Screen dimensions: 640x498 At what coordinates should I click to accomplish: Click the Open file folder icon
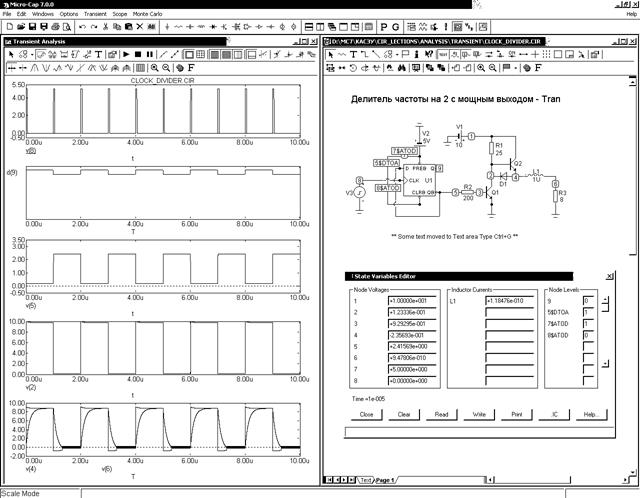click(x=21, y=27)
